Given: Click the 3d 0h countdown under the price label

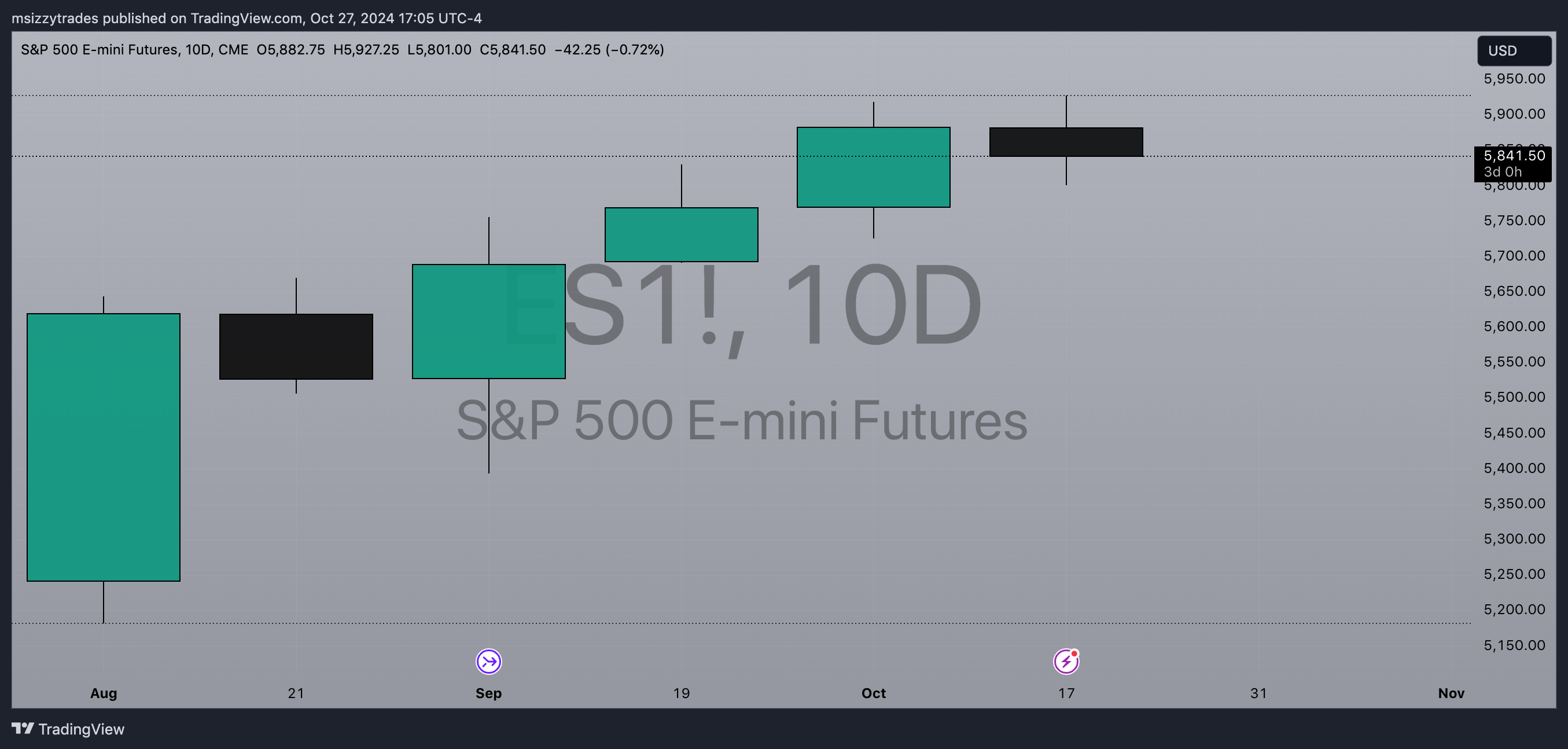Looking at the screenshot, I should 1502,172.
